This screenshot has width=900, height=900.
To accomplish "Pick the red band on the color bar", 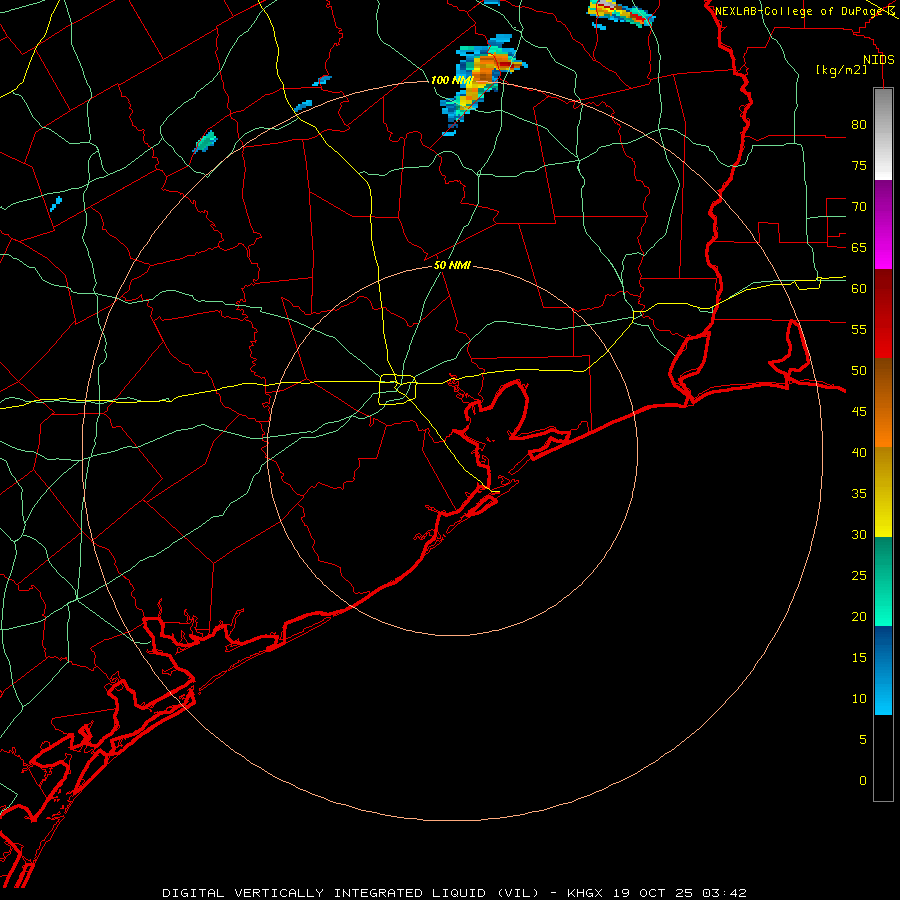I will 883,313.
